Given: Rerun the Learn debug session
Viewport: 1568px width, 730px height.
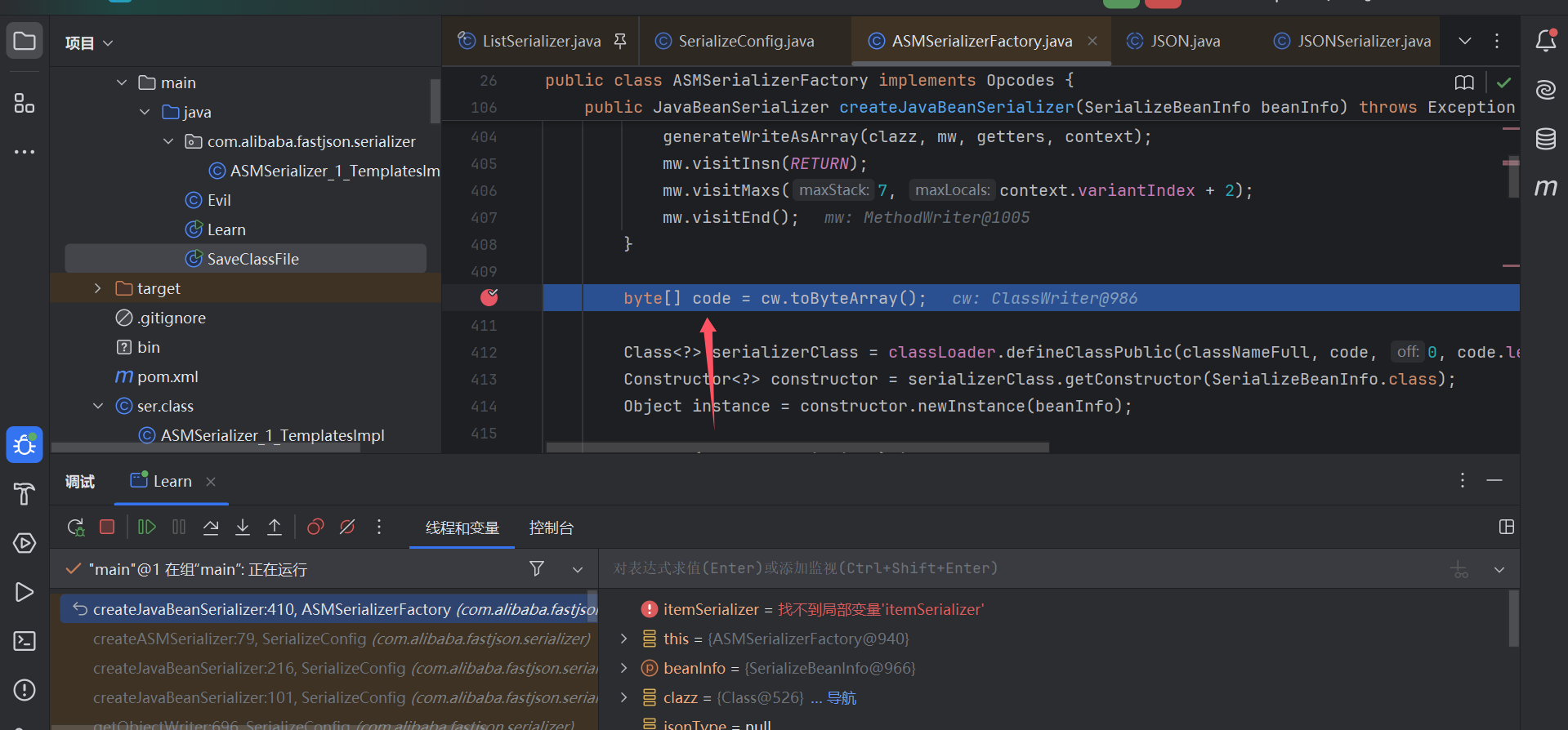Looking at the screenshot, I should point(76,527).
